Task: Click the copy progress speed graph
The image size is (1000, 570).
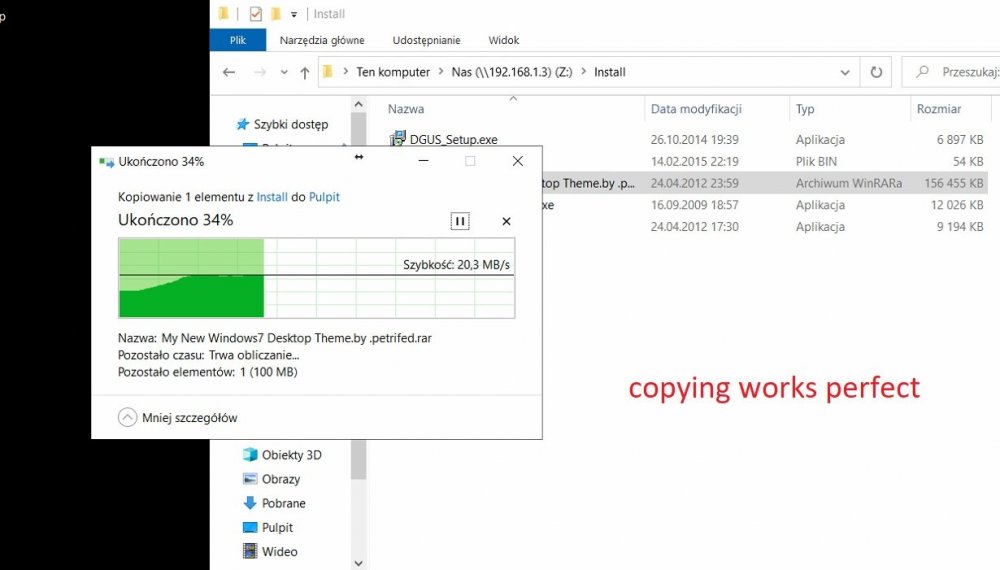Action: [x=316, y=278]
